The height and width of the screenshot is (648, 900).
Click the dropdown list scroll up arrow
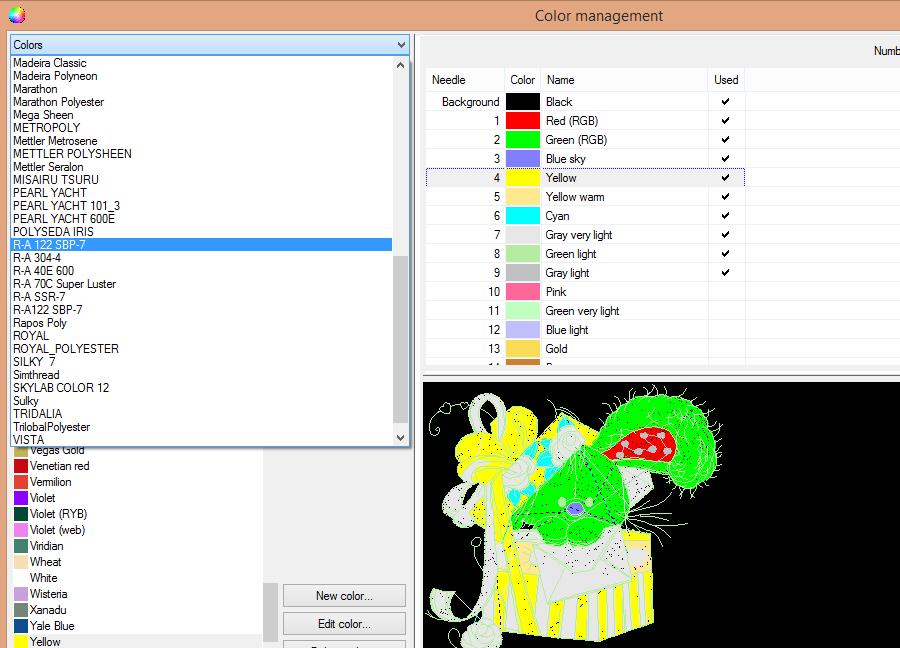click(401, 65)
